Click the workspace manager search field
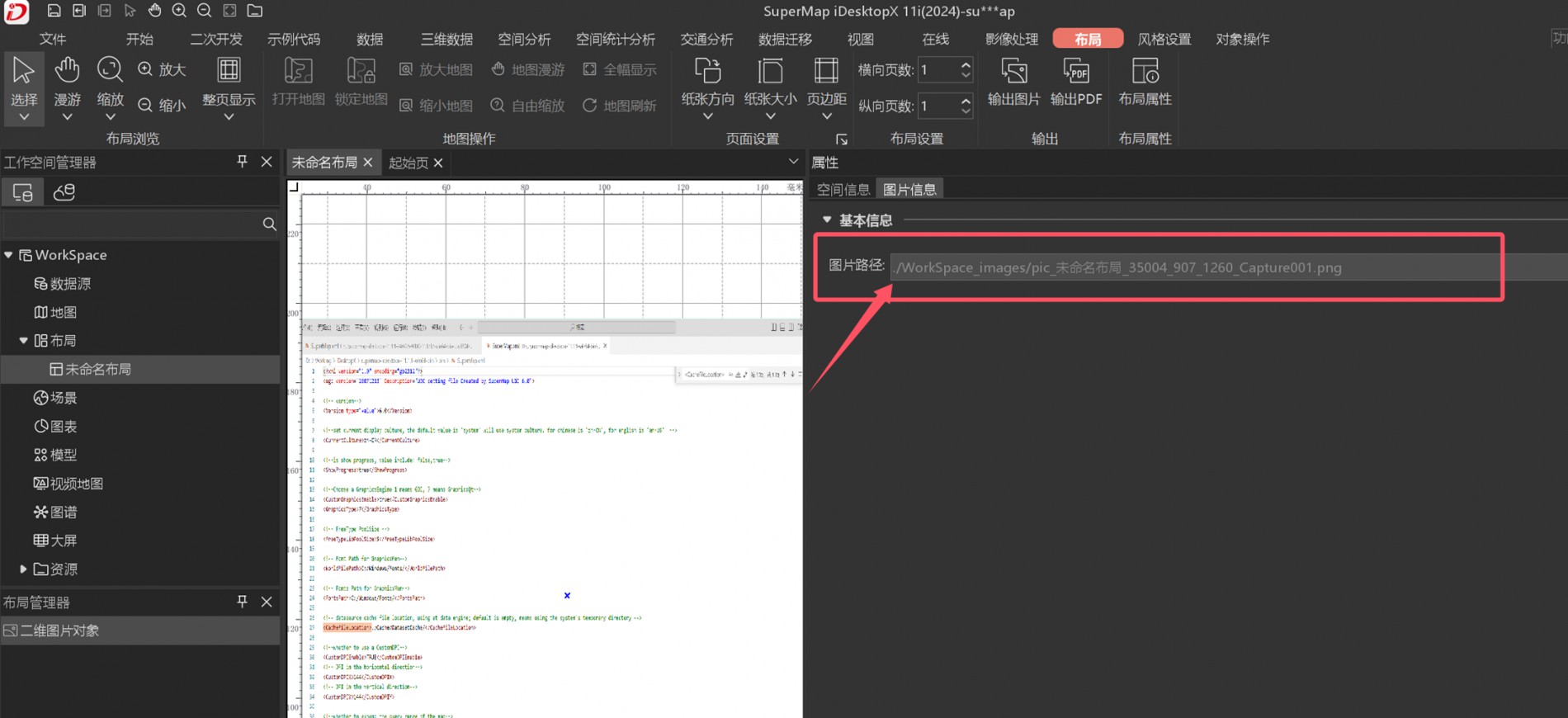The image size is (1568, 718). click(132, 224)
